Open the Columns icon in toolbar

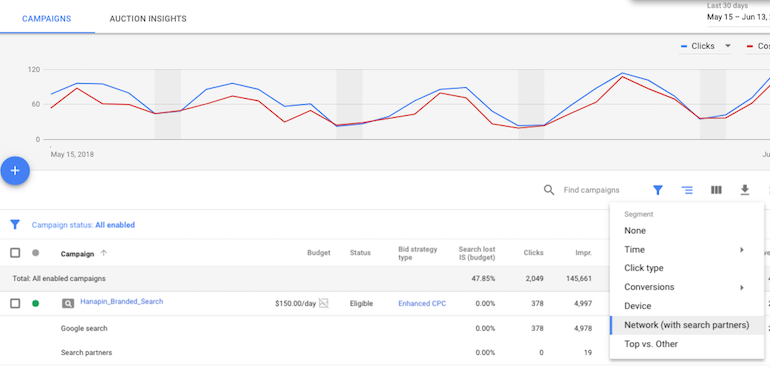tap(716, 190)
